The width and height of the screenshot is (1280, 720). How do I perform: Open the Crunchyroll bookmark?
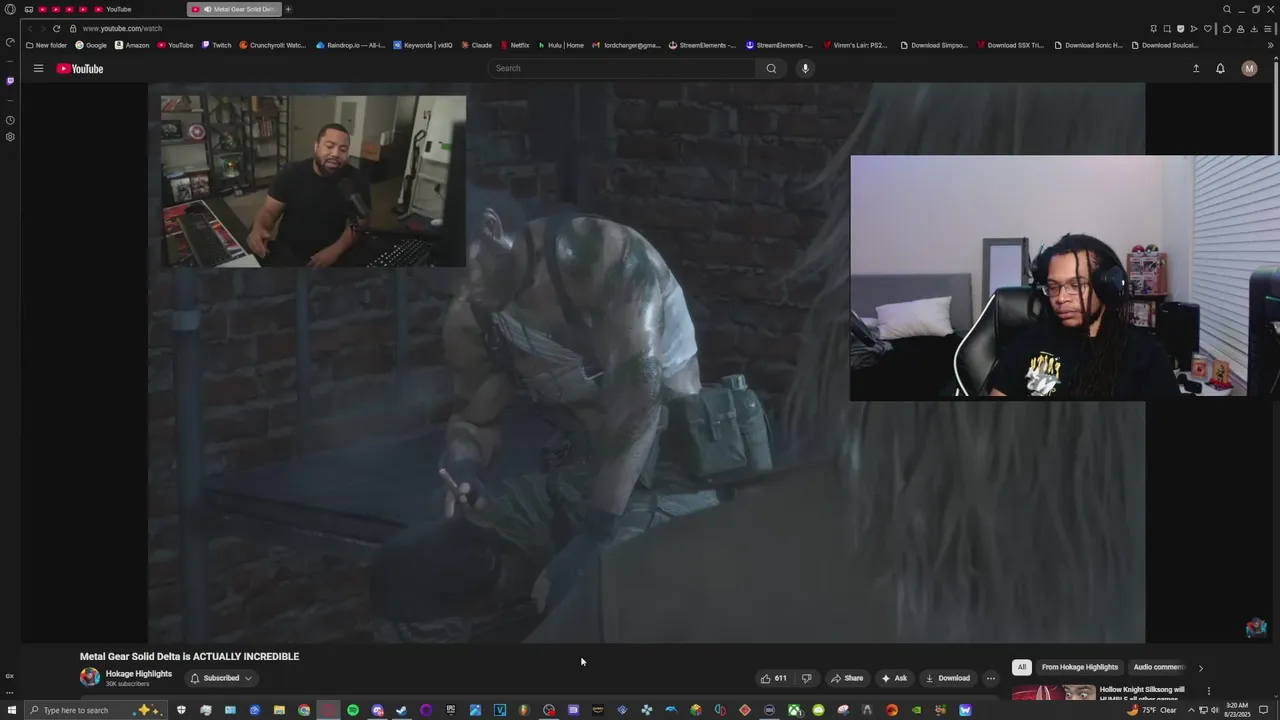pos(272,45)
